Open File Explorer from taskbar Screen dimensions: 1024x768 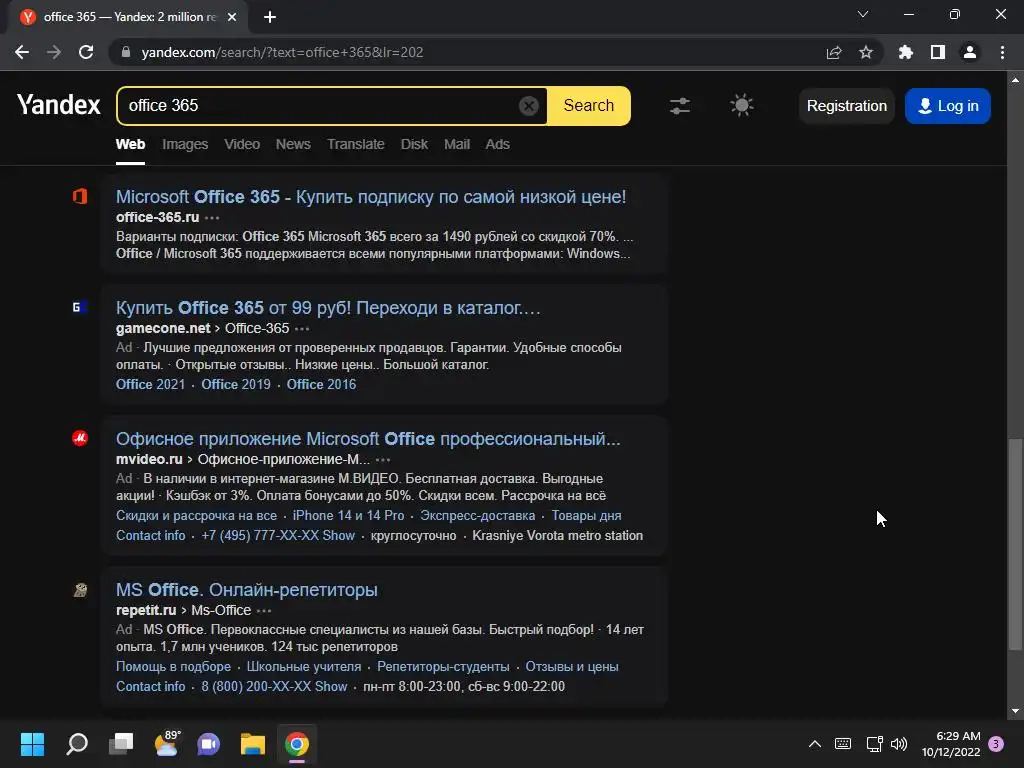click(x=253, y=744)
